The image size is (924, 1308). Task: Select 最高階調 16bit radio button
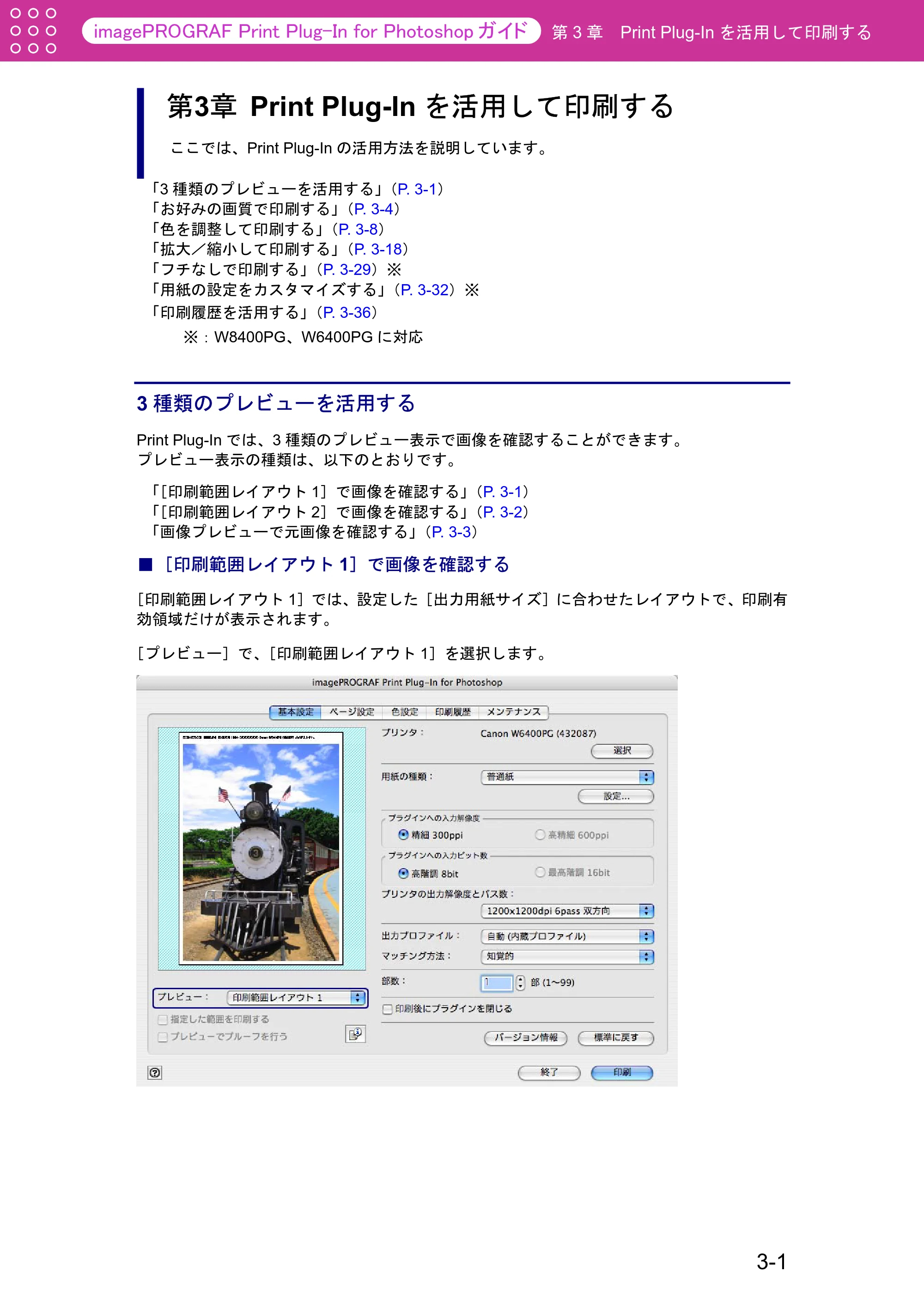(540, 872)
